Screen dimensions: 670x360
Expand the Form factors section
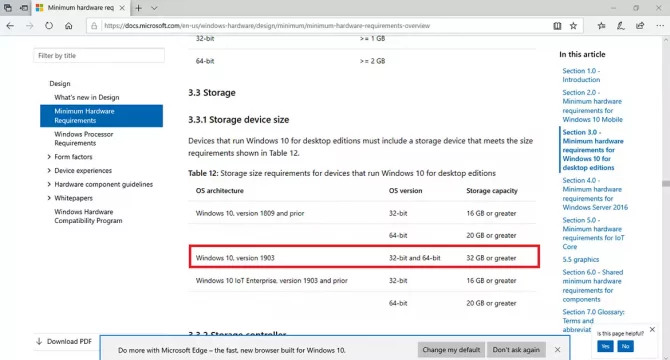click(73, 157)
